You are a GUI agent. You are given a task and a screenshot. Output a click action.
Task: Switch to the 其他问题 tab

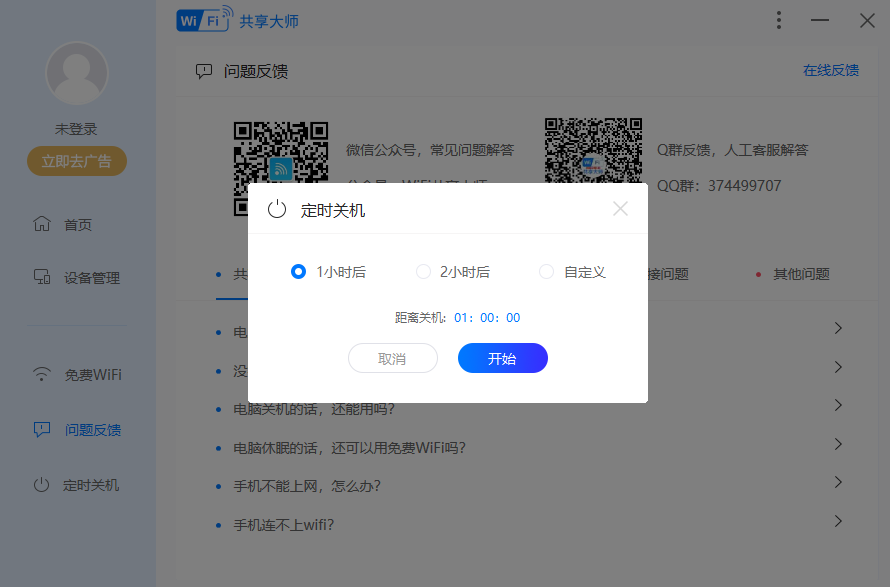pyautogui.click(x=800, y=274)
